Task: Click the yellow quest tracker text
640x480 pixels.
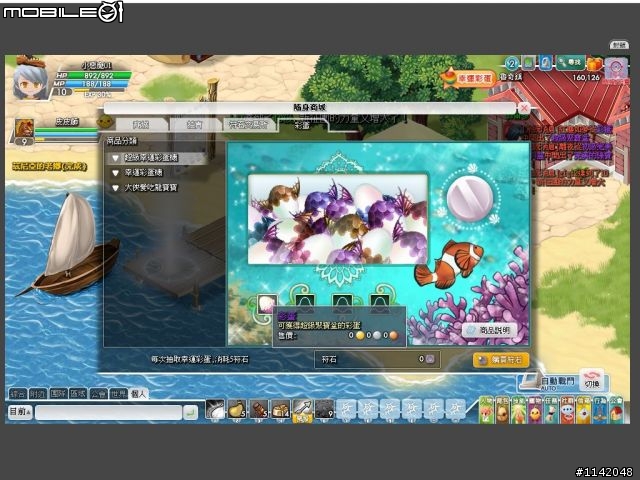Action: tap(49, 166)
